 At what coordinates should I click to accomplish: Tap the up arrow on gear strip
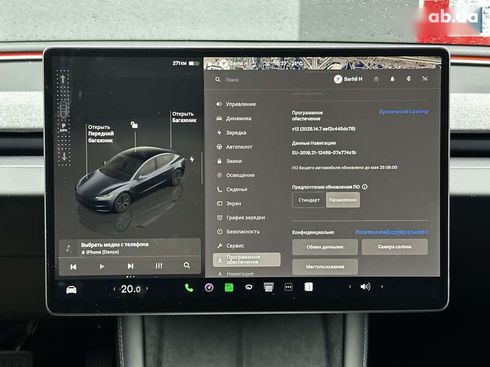(63, 79)
